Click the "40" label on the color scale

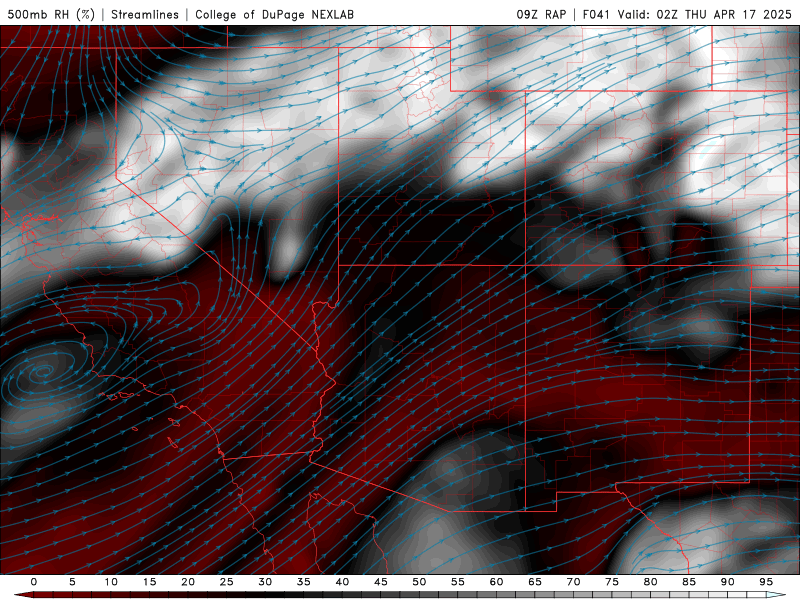342,582
